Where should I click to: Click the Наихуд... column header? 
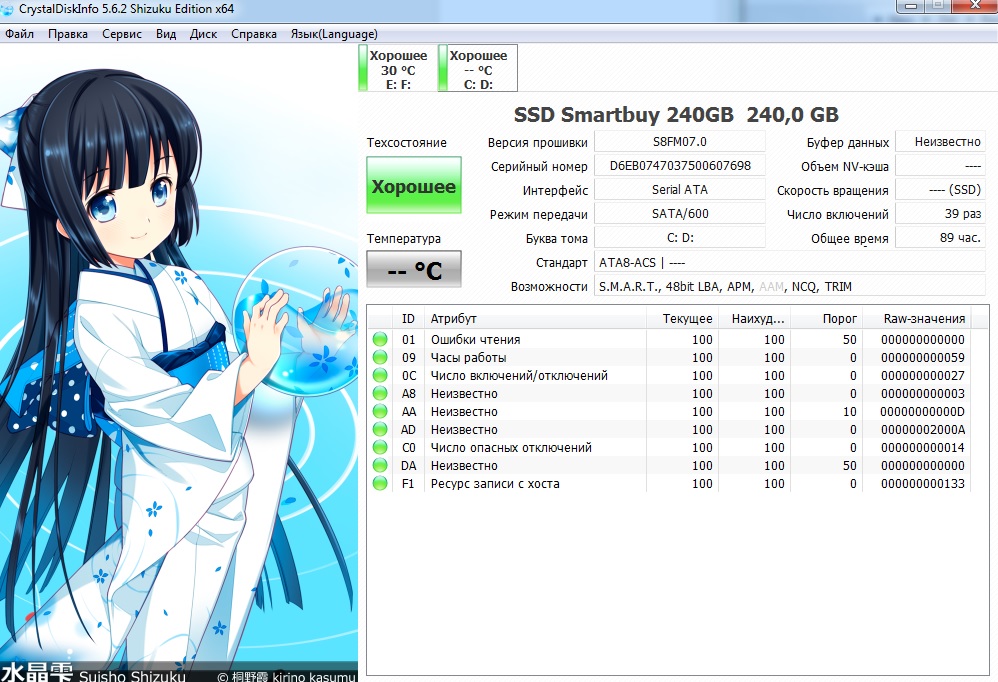tap(754, 318)
